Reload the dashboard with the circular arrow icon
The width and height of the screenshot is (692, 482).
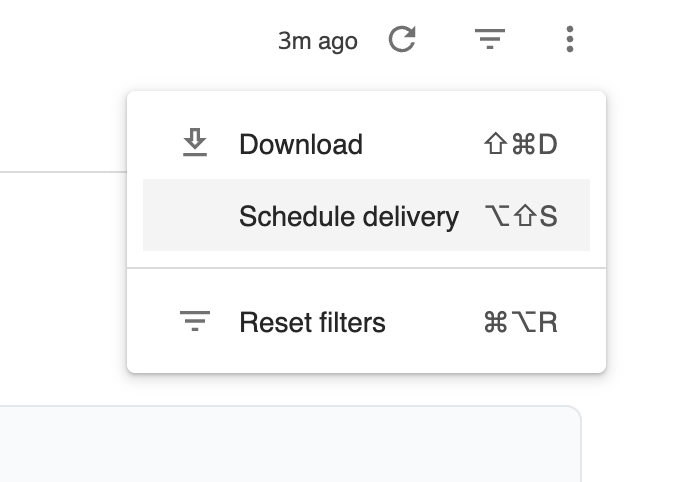pyautogui.click(x=402, y=39)
